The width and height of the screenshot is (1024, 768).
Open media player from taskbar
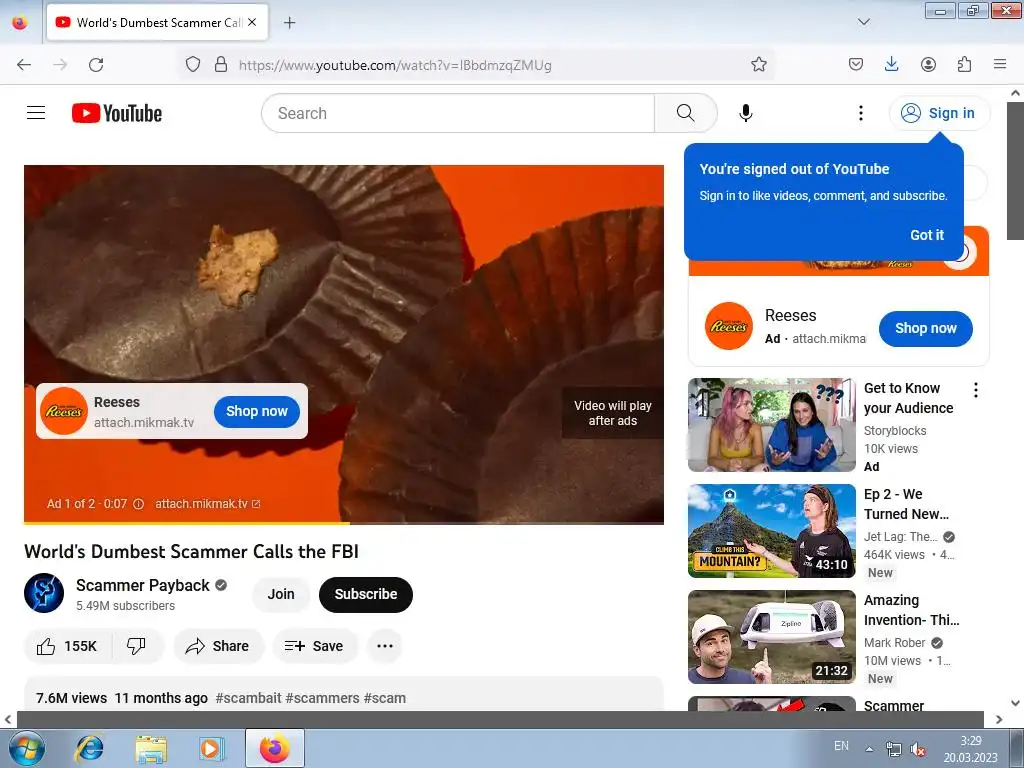[210, 748]
